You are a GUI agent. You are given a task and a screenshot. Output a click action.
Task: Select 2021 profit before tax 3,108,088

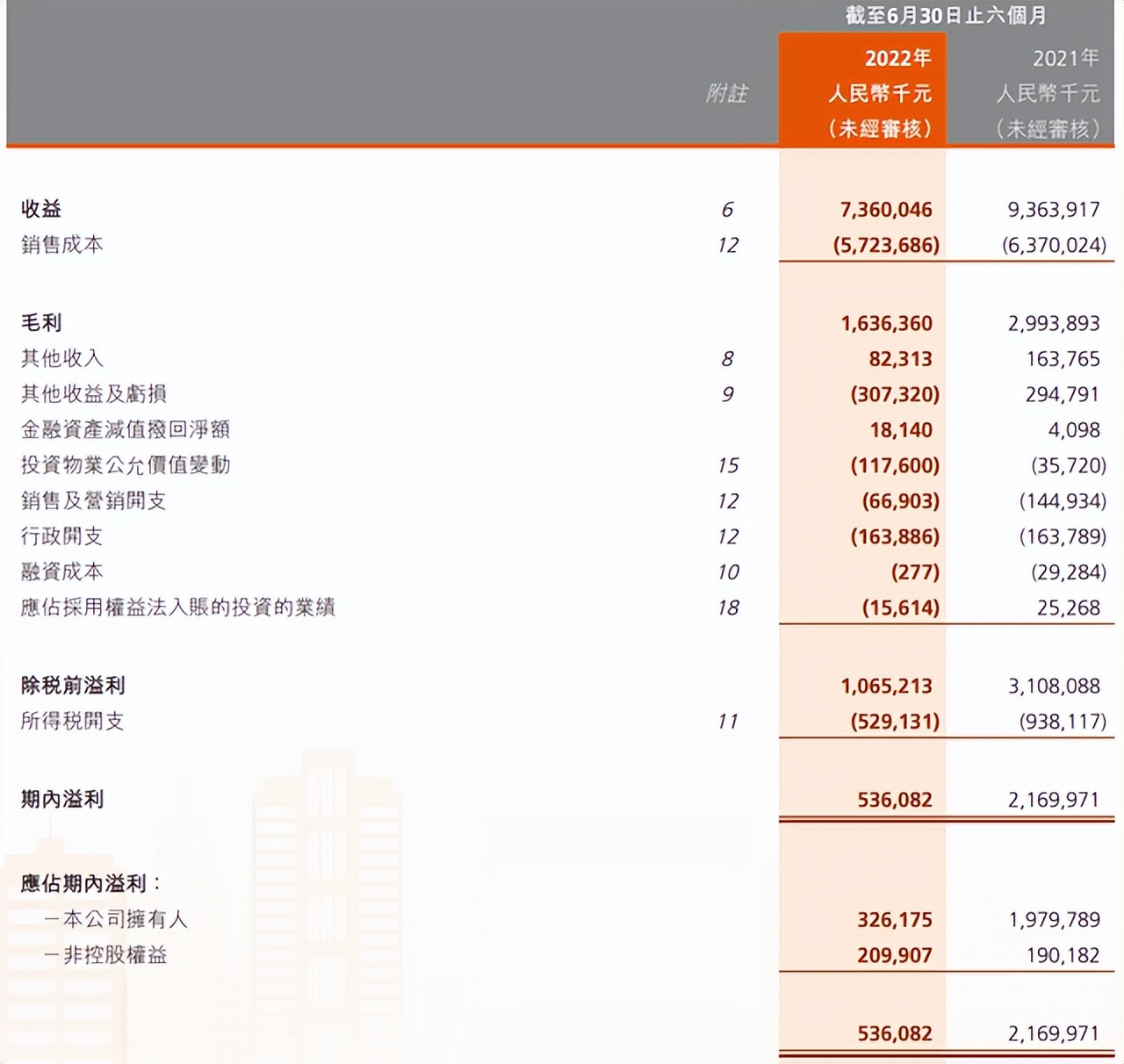point(1054,687)
